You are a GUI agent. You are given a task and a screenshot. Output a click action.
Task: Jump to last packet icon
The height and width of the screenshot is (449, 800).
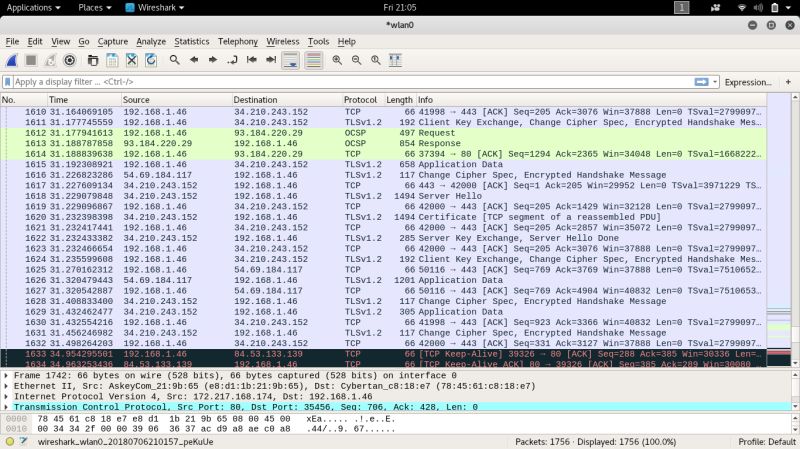(x=271, y=60)
